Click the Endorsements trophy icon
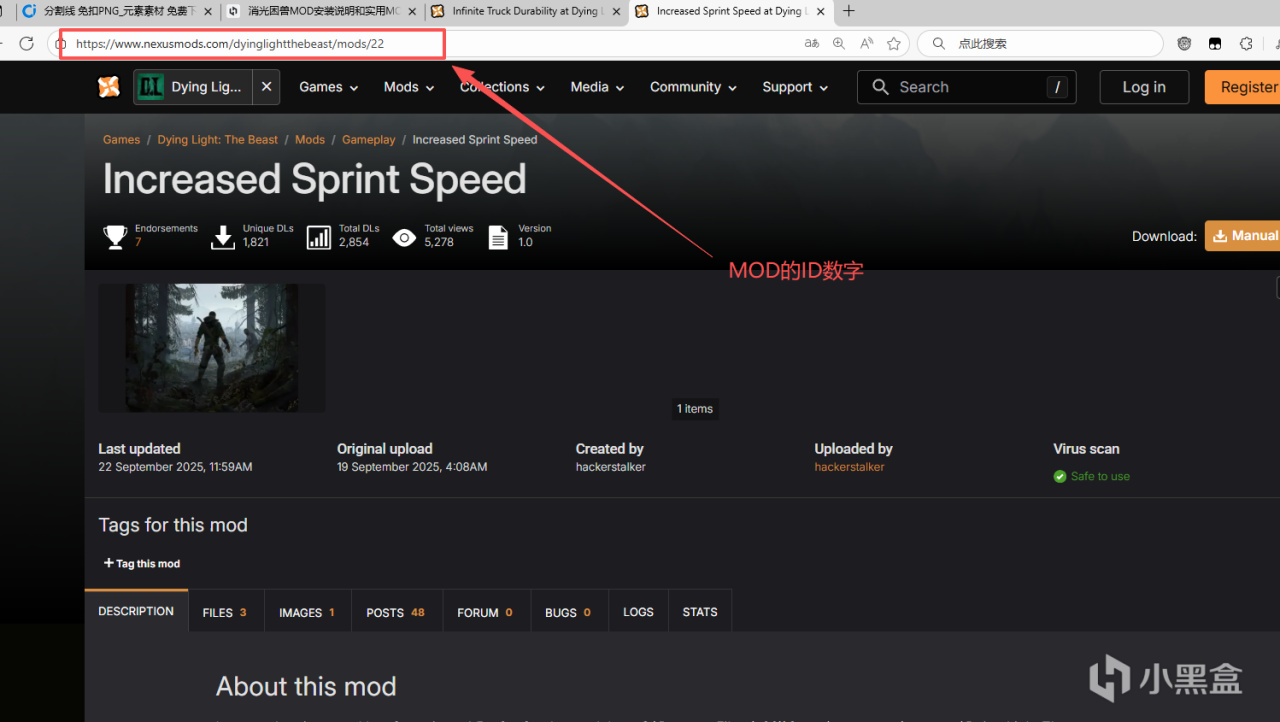 (115, 237)
